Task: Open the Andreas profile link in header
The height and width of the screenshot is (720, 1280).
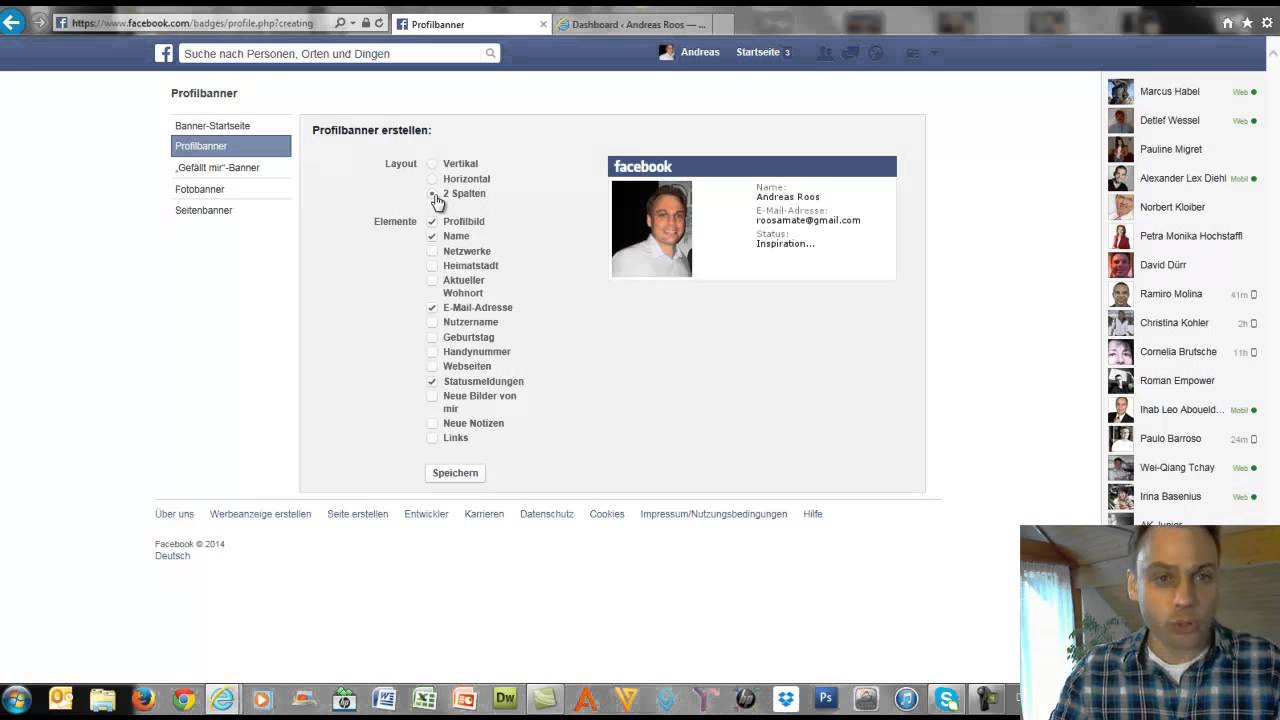Action: [689, 52]
